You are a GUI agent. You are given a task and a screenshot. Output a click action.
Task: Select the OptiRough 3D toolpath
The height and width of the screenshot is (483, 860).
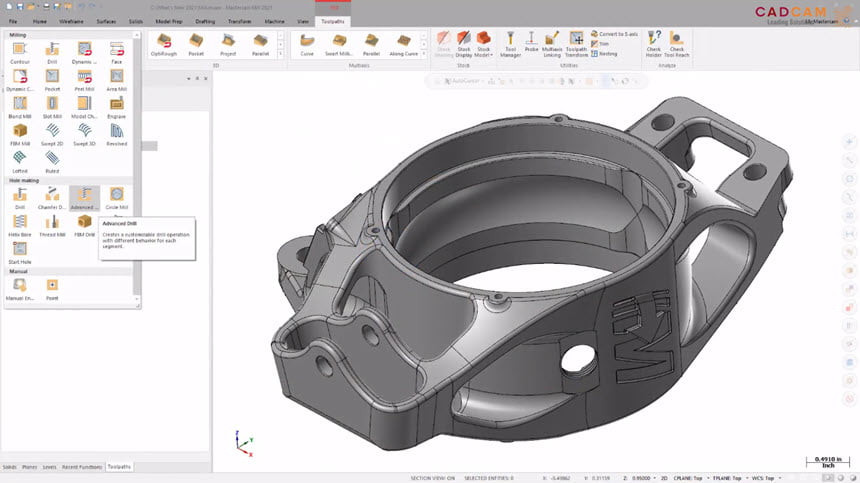163,45
